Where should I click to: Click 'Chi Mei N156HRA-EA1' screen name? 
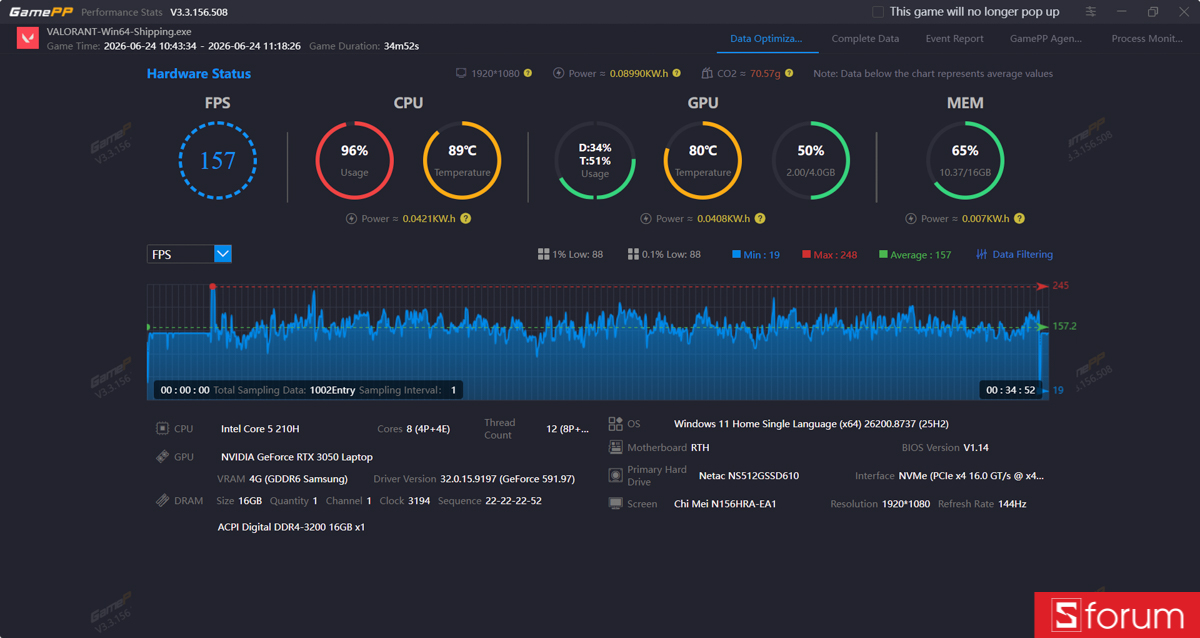pos(725,504)
